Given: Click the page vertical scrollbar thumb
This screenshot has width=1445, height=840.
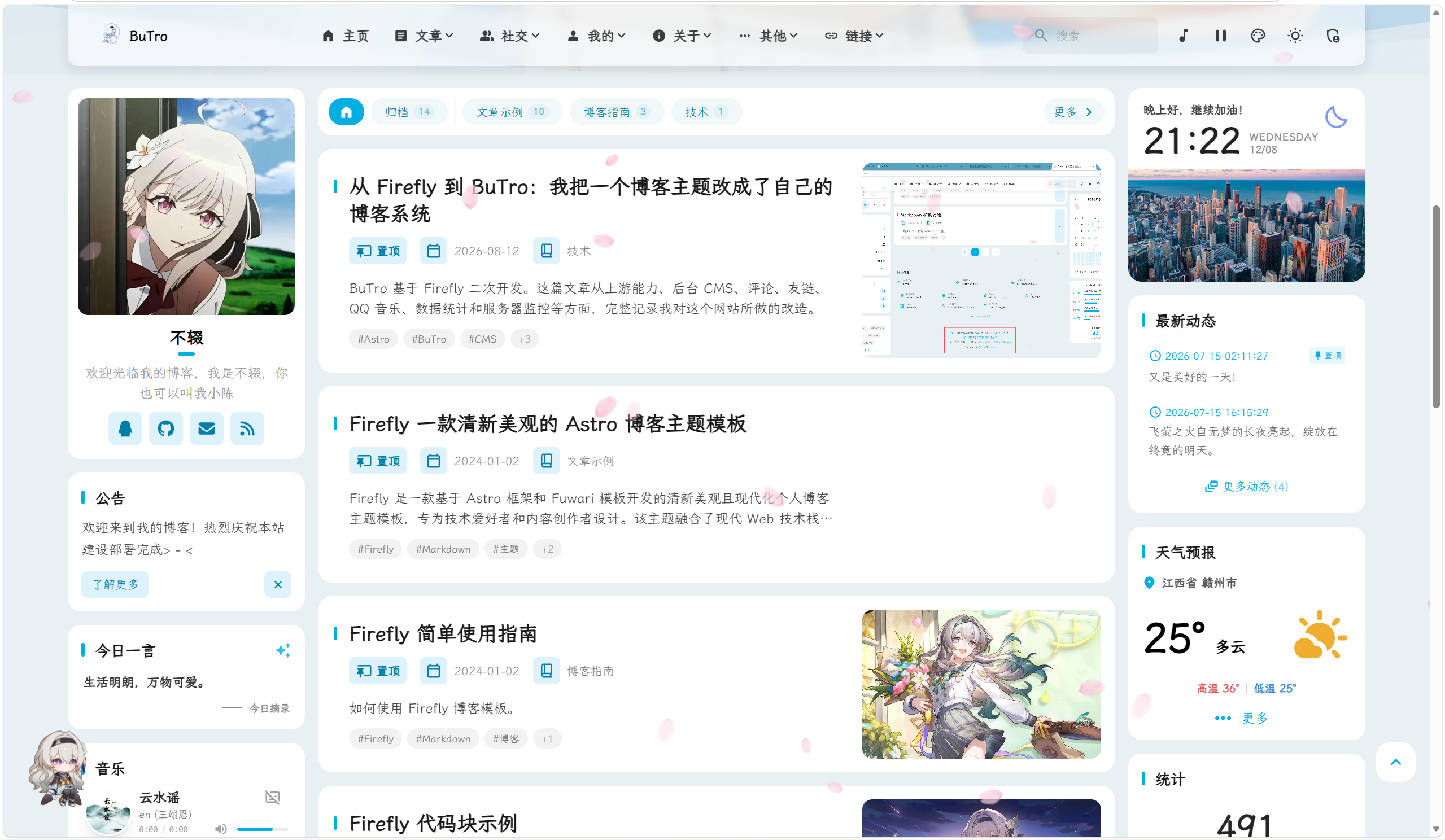Looking at the screenshot, I should click(x=1435, y=307).
